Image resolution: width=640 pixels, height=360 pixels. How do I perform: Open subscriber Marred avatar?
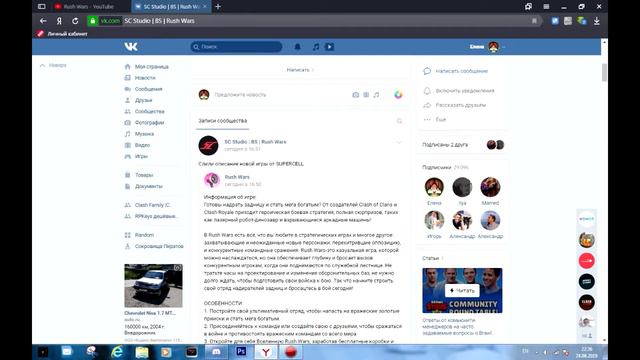pyautogui.click(x=490, y=187)
